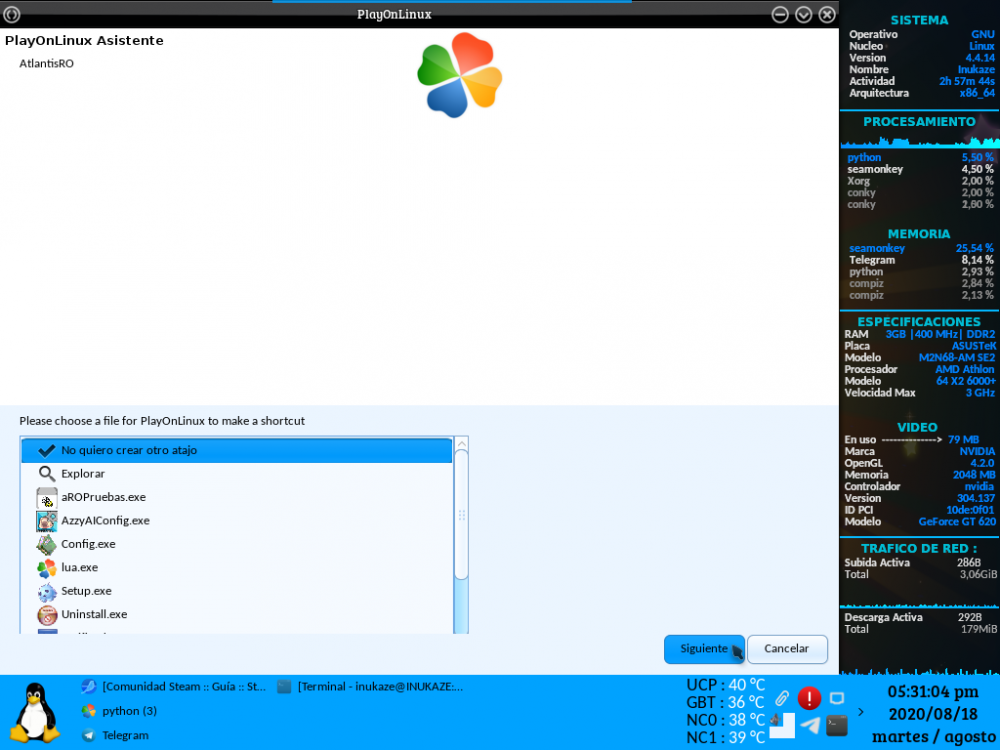Click the Explorar magnifier icon
The image size is (1000, 750).
coord(47,474)
